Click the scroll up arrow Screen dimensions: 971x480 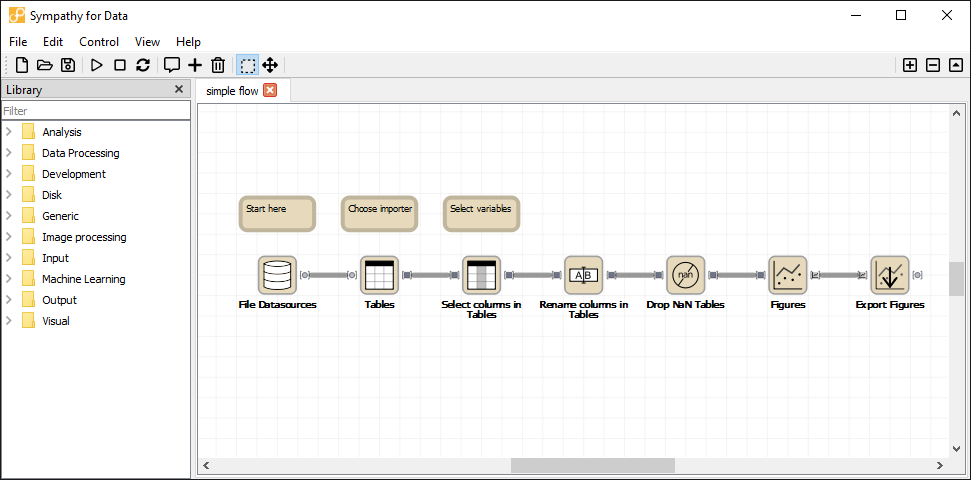956,113
